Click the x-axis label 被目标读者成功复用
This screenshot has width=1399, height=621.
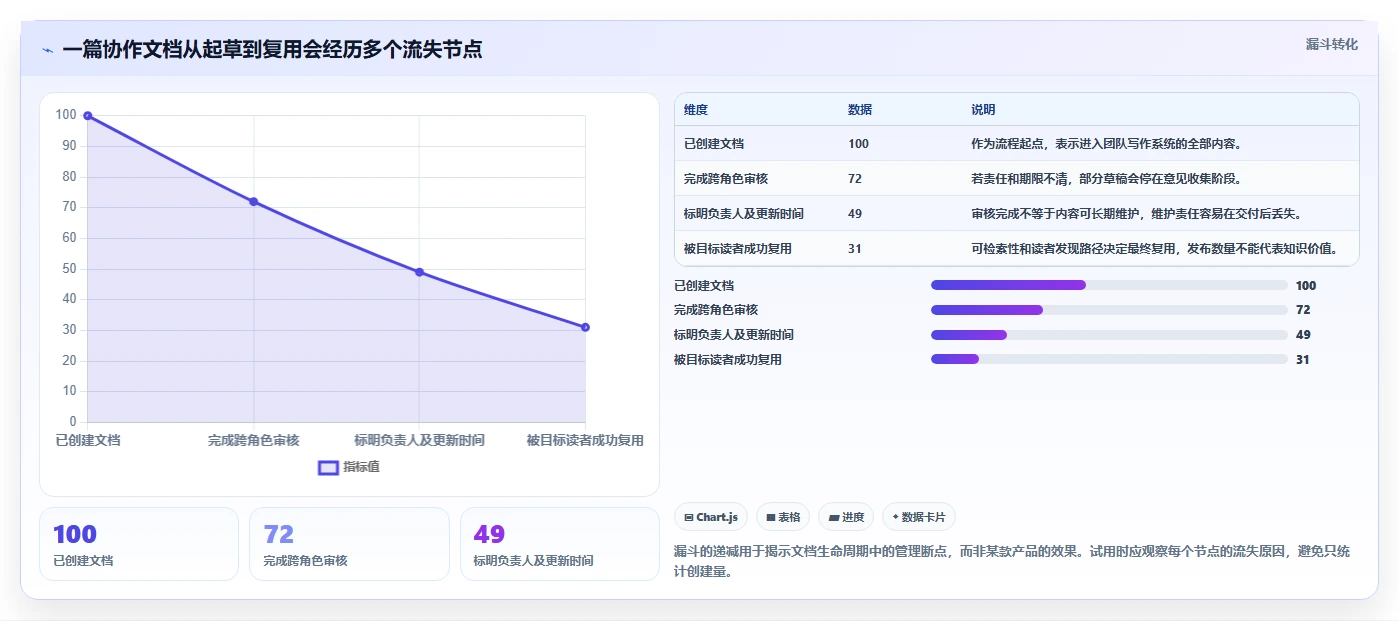pos(585,440)
